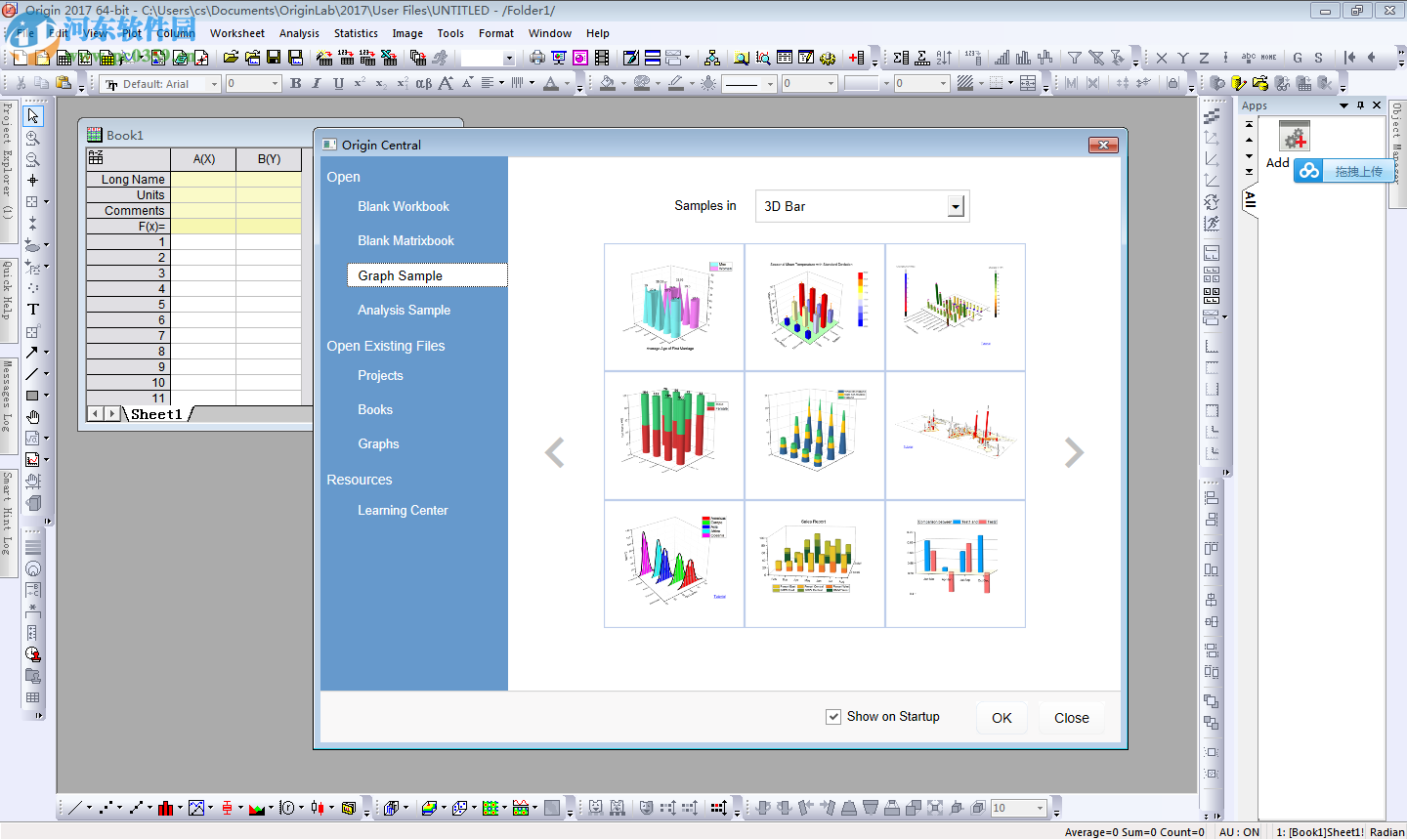Open the first 3D bar sample thumbnail
Viewport: 1407px width, 840px height.
[674, 307]
